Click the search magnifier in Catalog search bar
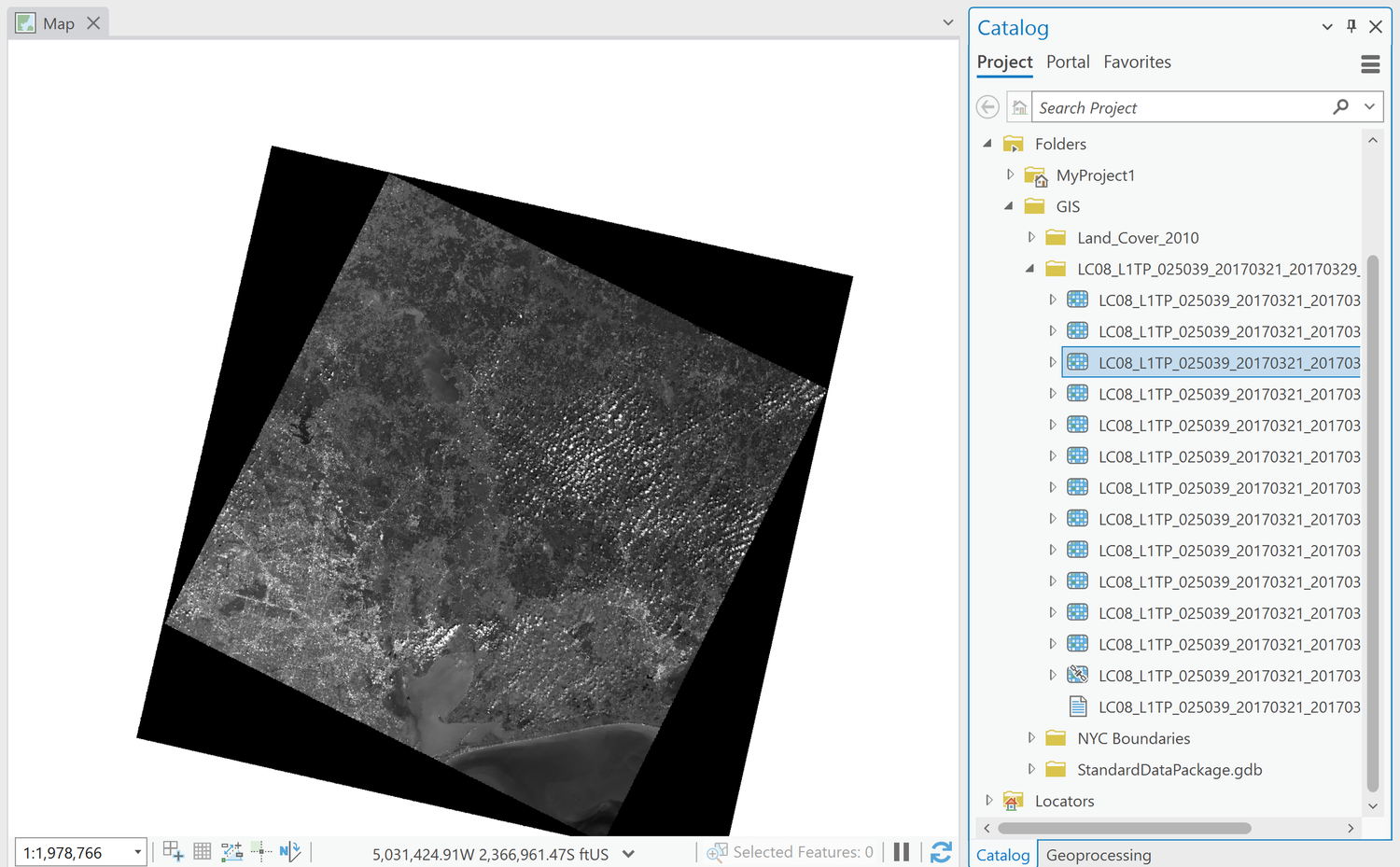Screen dimensions: 1400x867 point(1340,106)
